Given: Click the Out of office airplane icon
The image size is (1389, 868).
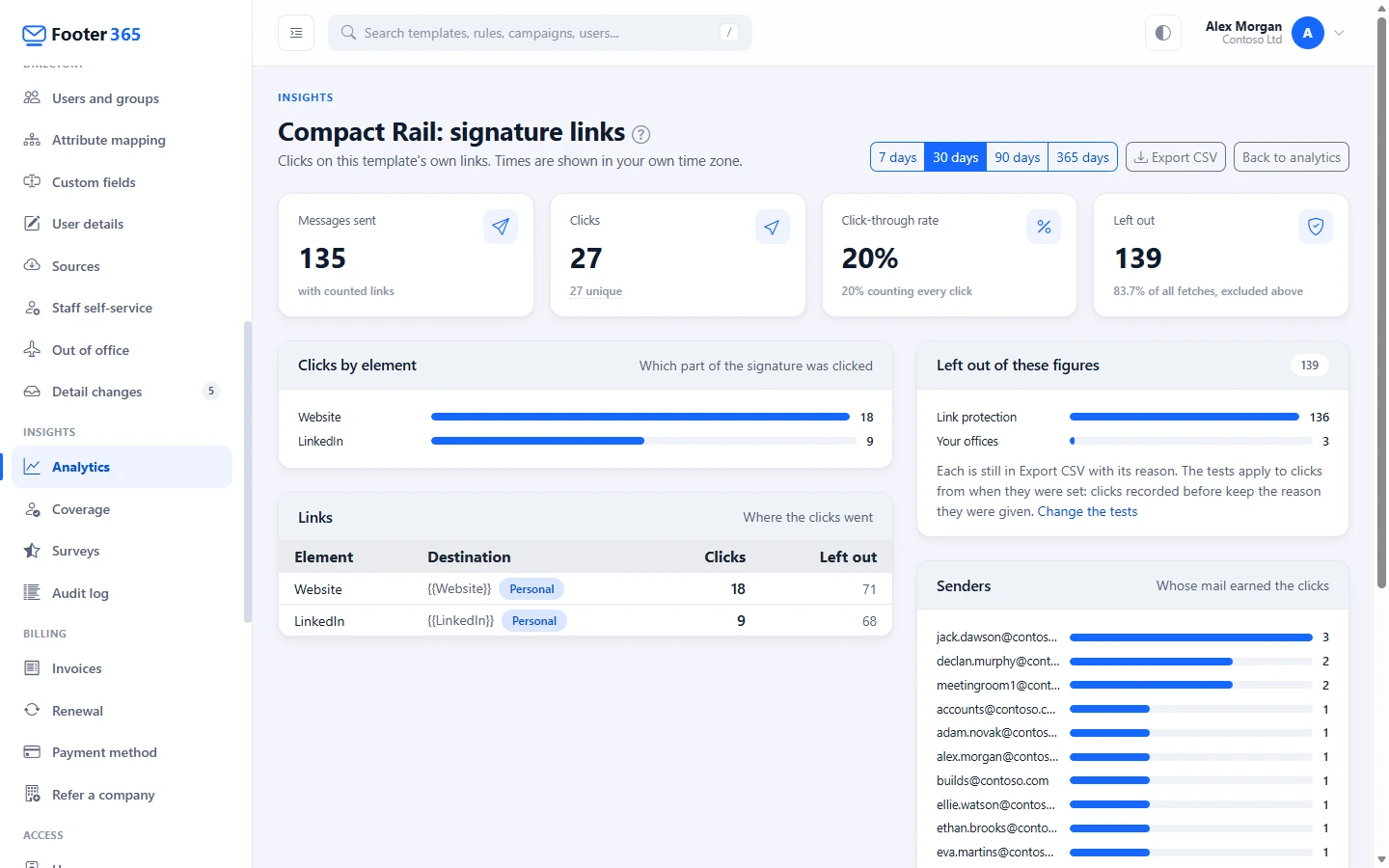Looking at the screenshot, I should (x=32, y=349).
